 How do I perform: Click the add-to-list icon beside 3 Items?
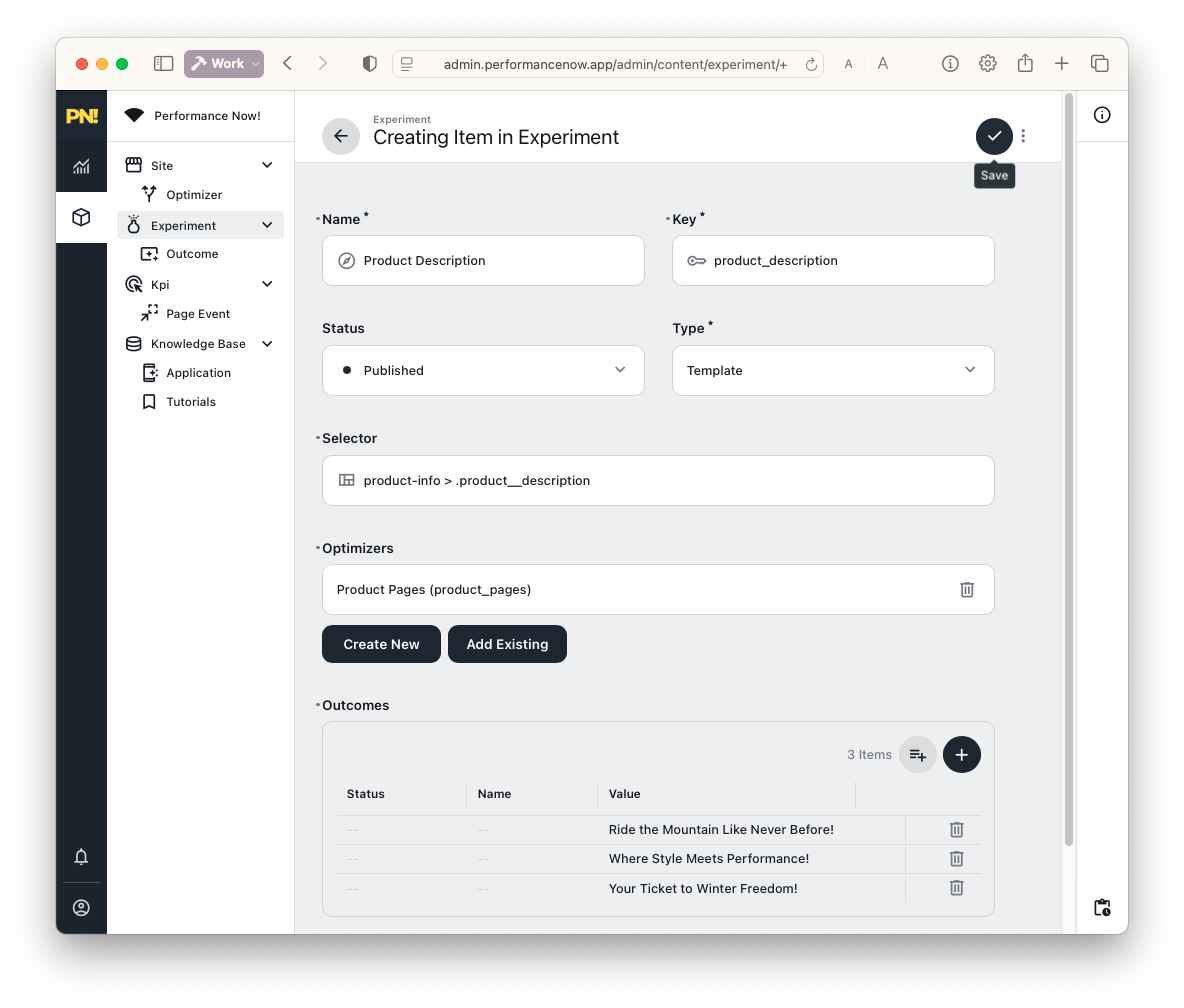[917, 754]
